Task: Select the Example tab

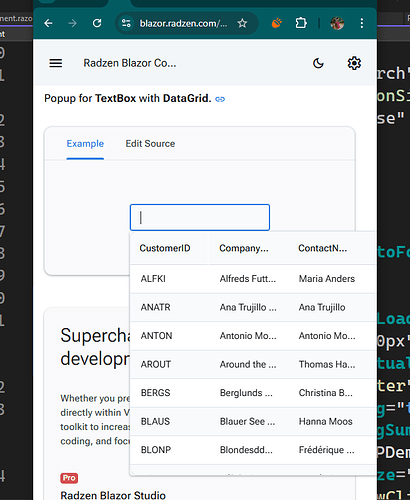Action: [x=85, y=144]
